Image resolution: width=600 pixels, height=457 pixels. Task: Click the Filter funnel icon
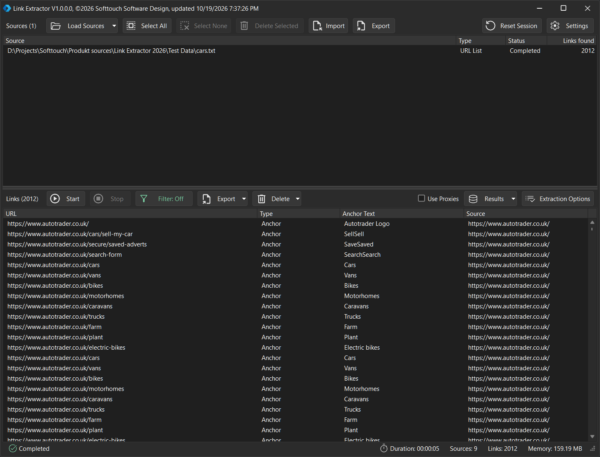coord(143,199)
